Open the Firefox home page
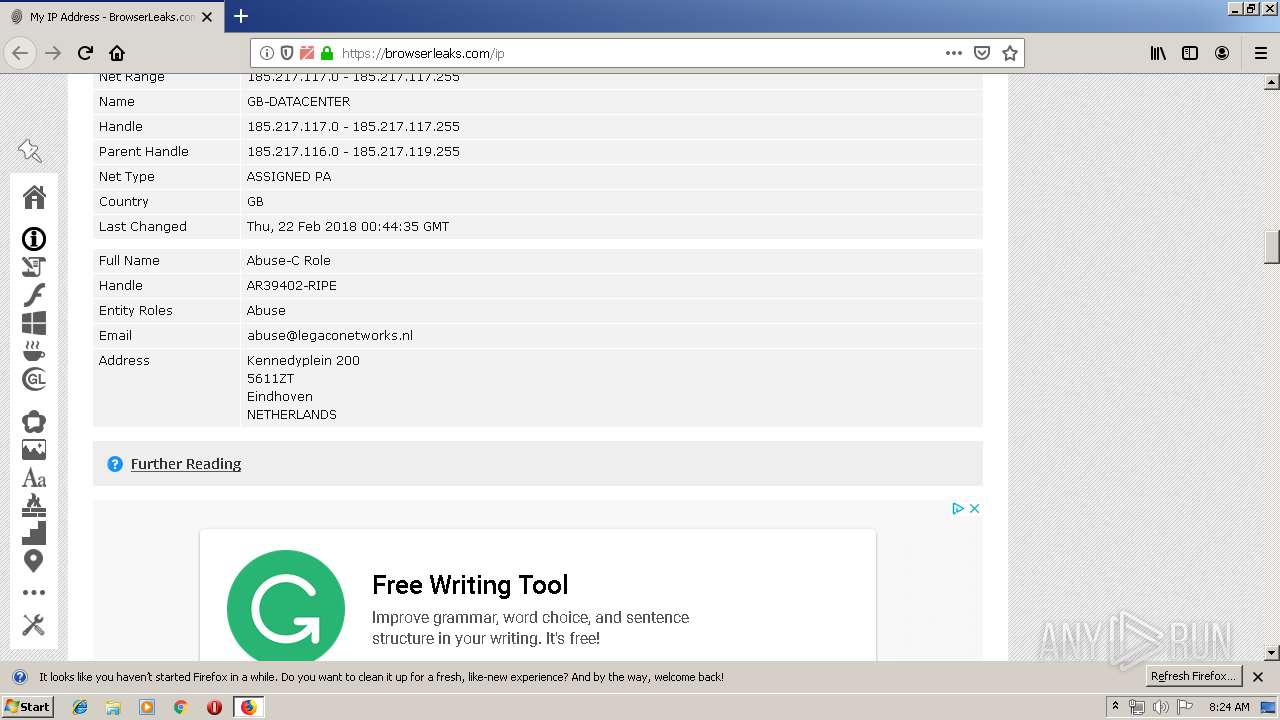This screenshot has width=1280, height=720. pyautogui.click(x=117, y=53)
